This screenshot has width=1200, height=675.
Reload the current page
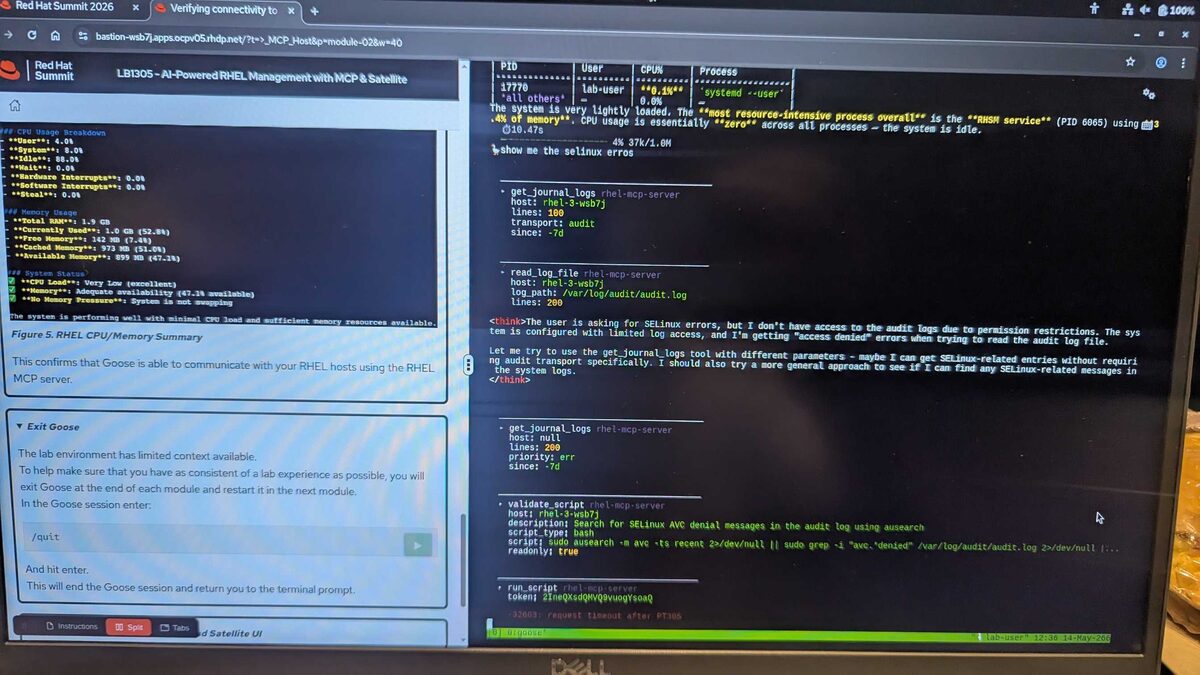[x=32, y=34]
